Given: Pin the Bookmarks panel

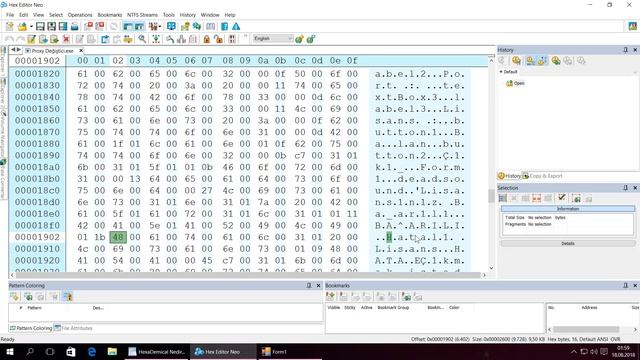Looking at the screenshot, I should [x=625, y=285].
